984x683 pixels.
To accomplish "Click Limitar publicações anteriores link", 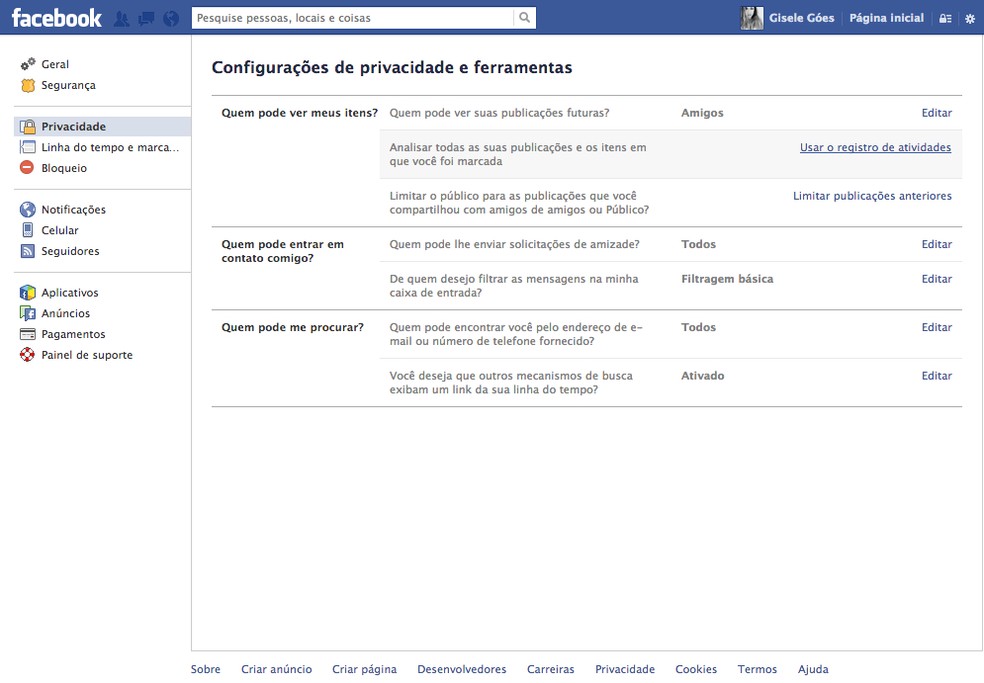I will [873, 196].
